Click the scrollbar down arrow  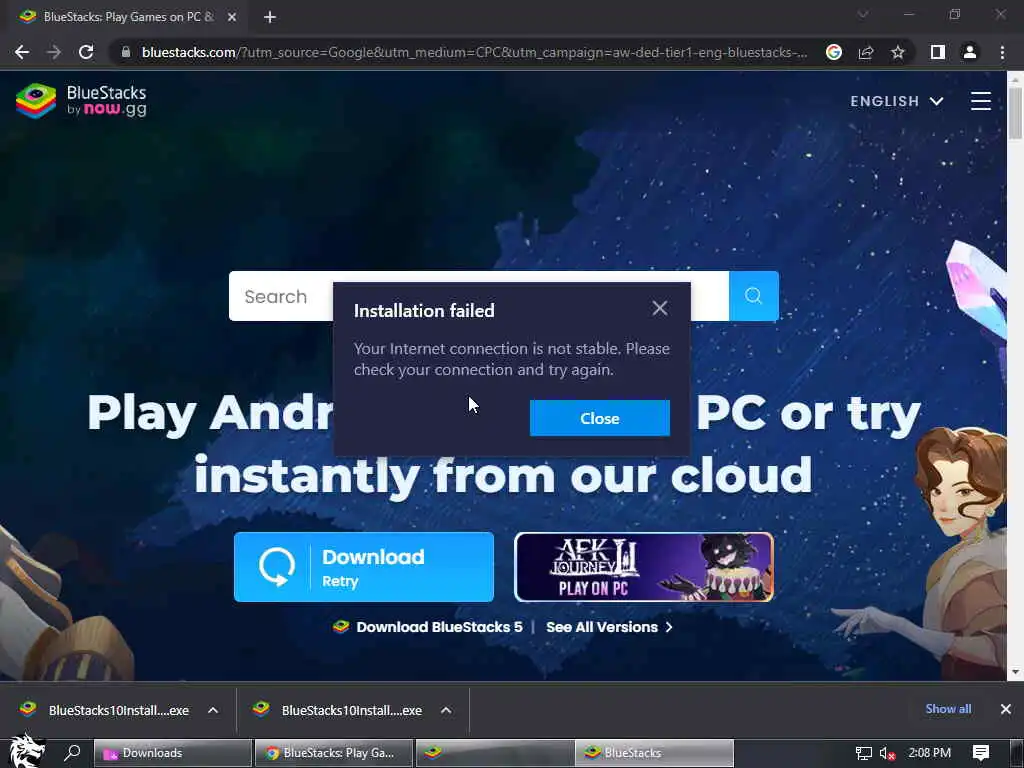(x=1015, y=672)
